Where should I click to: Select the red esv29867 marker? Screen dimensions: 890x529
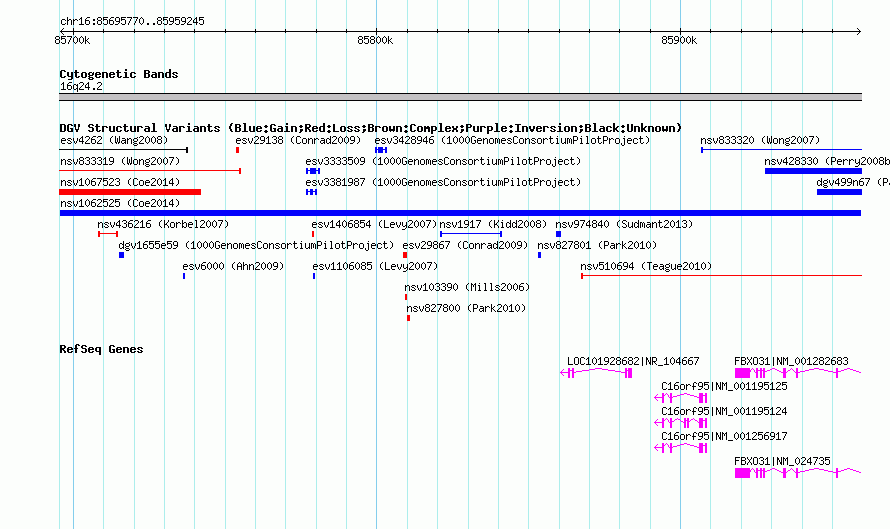(405, 255)
